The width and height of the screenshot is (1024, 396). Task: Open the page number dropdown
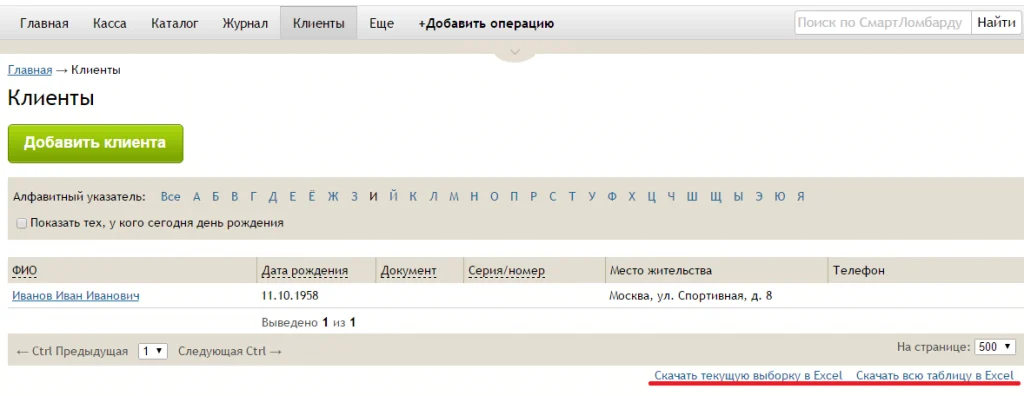tap(153, 351)
